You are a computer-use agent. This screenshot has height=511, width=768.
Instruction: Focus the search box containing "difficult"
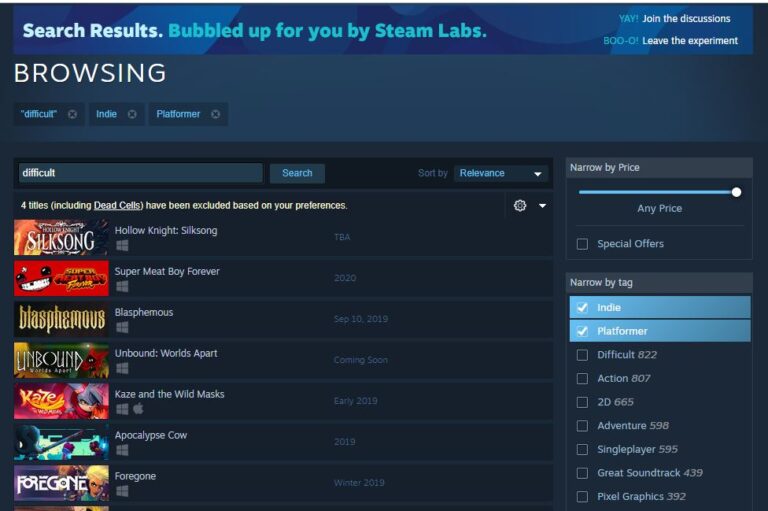(141, 173)
